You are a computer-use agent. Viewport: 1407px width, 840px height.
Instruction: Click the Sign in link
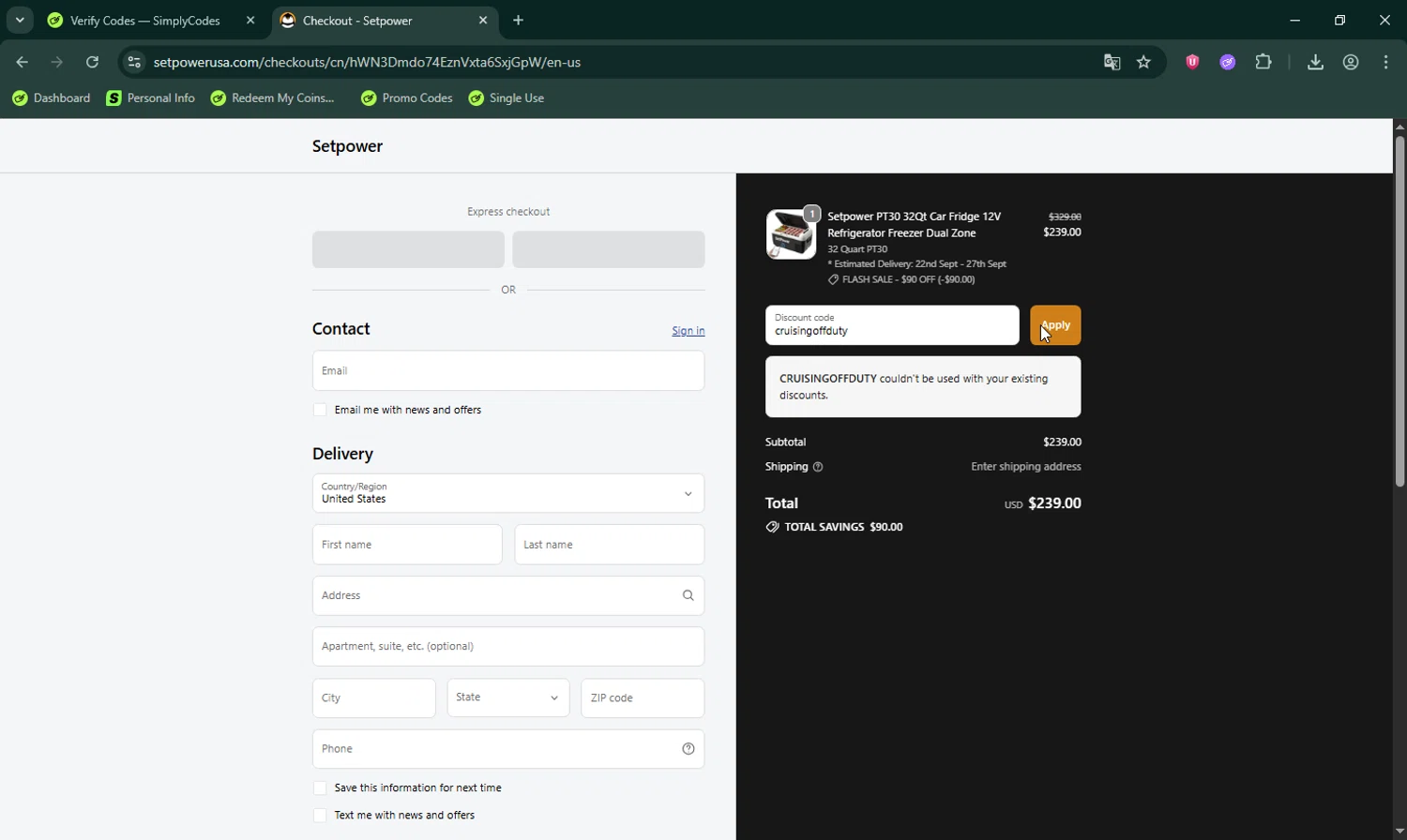pos(688,331)
